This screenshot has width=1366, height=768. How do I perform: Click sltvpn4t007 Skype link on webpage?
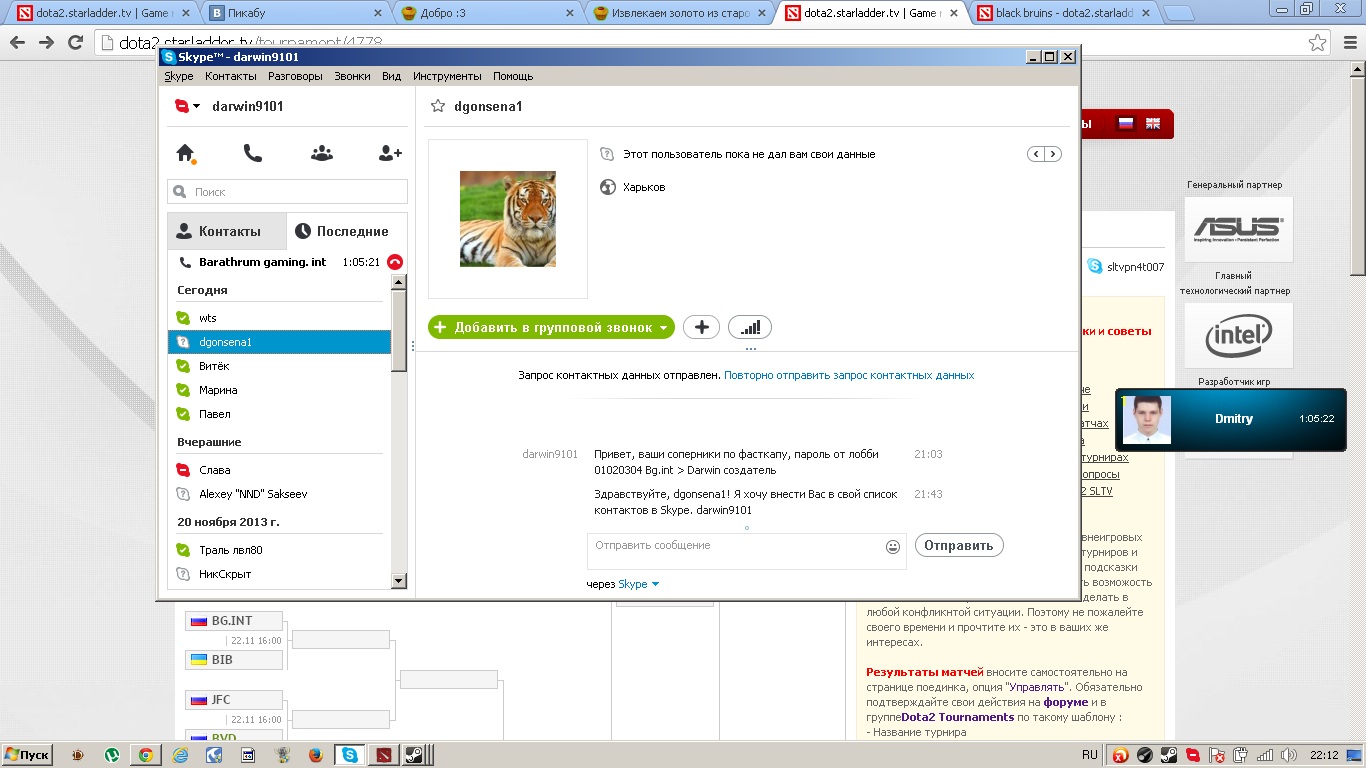pyautogui.click(x=1135, y=267)
